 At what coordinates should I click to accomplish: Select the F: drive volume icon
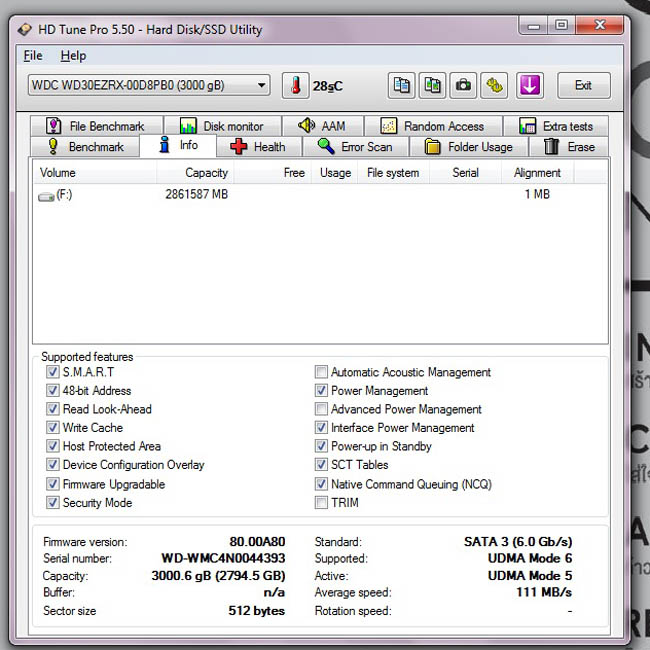coord(46,196)
